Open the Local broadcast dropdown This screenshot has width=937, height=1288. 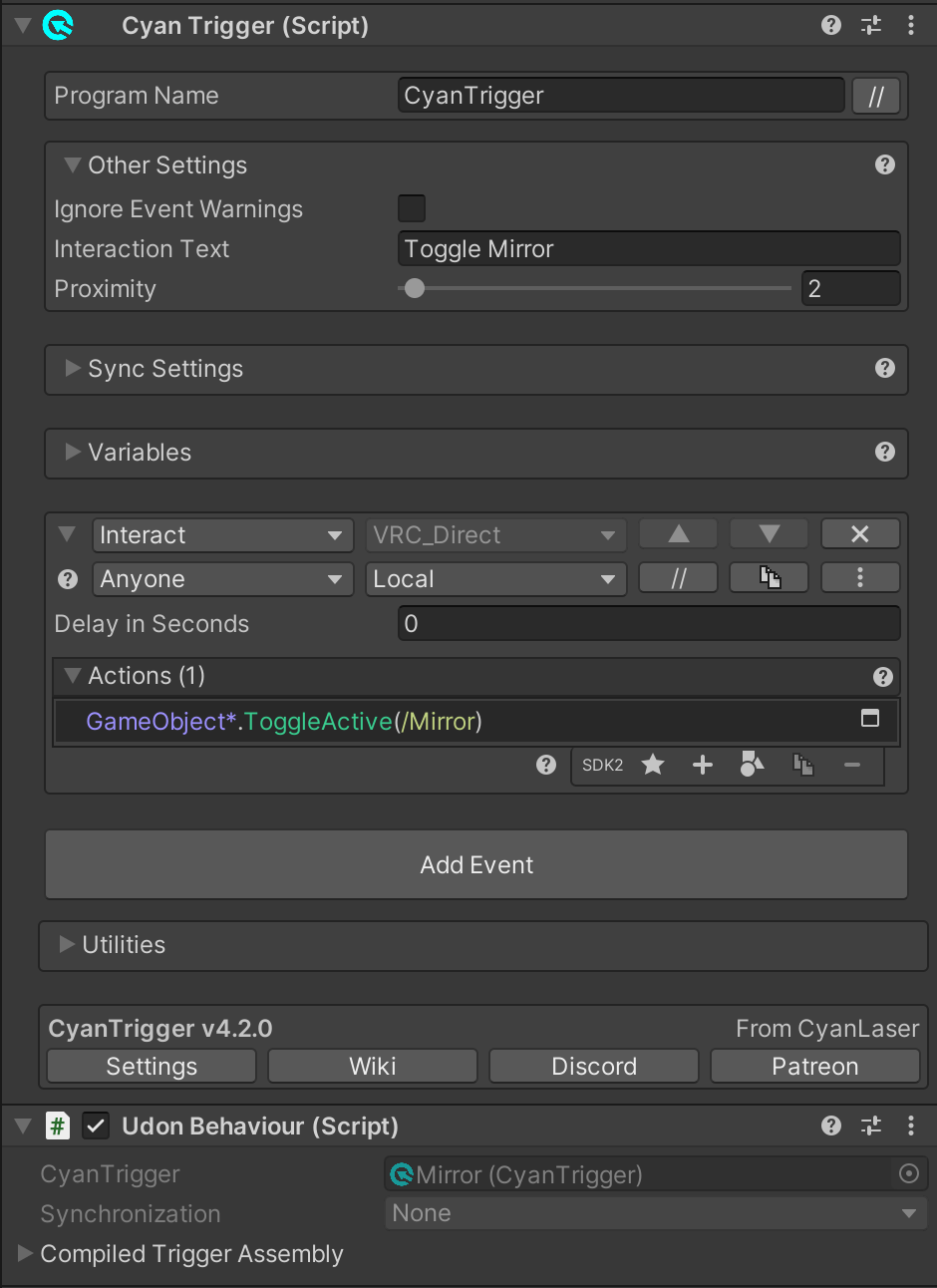click(x=495, y=579)
